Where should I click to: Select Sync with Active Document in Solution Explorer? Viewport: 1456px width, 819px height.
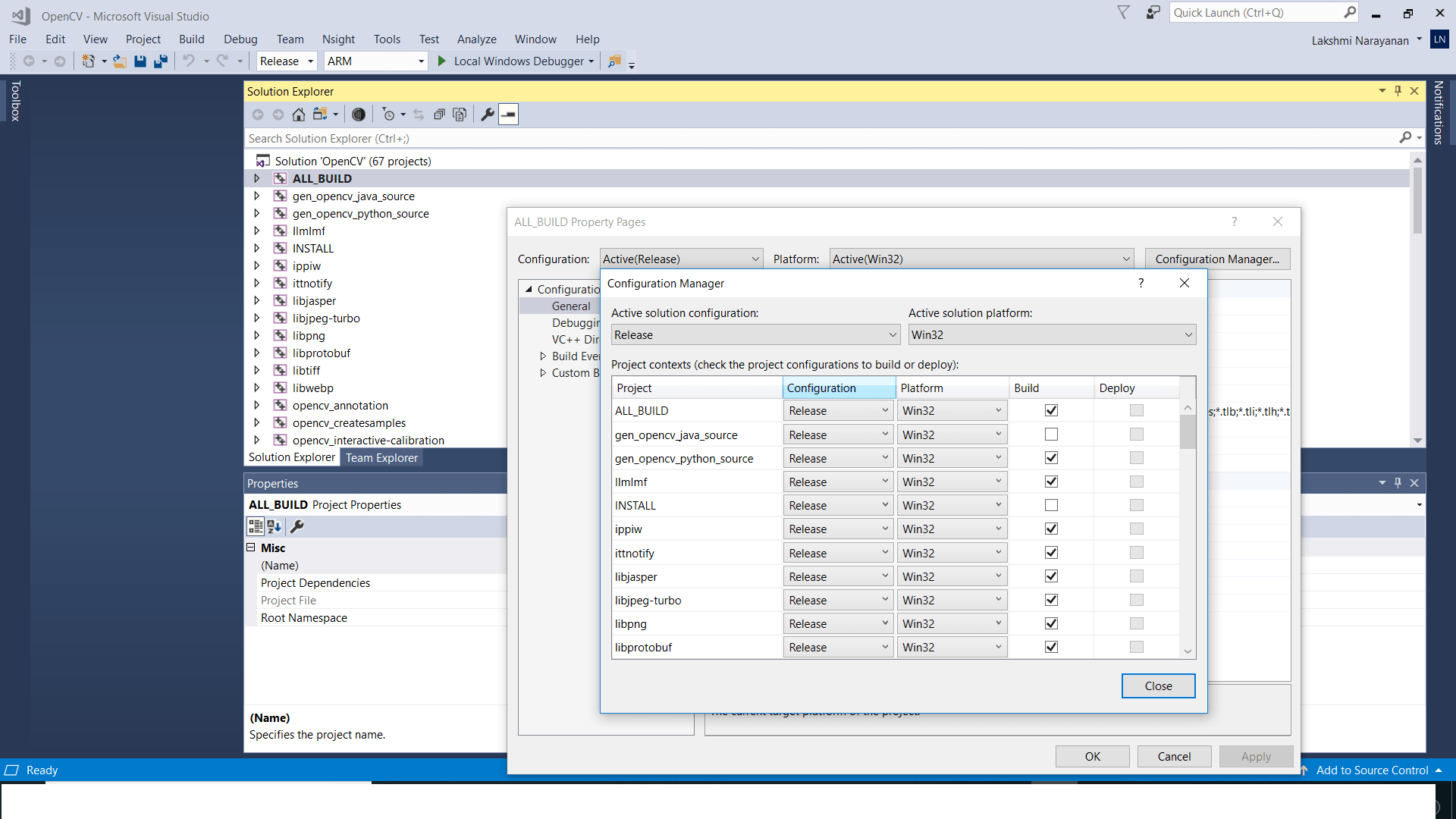tap(419, 115)
